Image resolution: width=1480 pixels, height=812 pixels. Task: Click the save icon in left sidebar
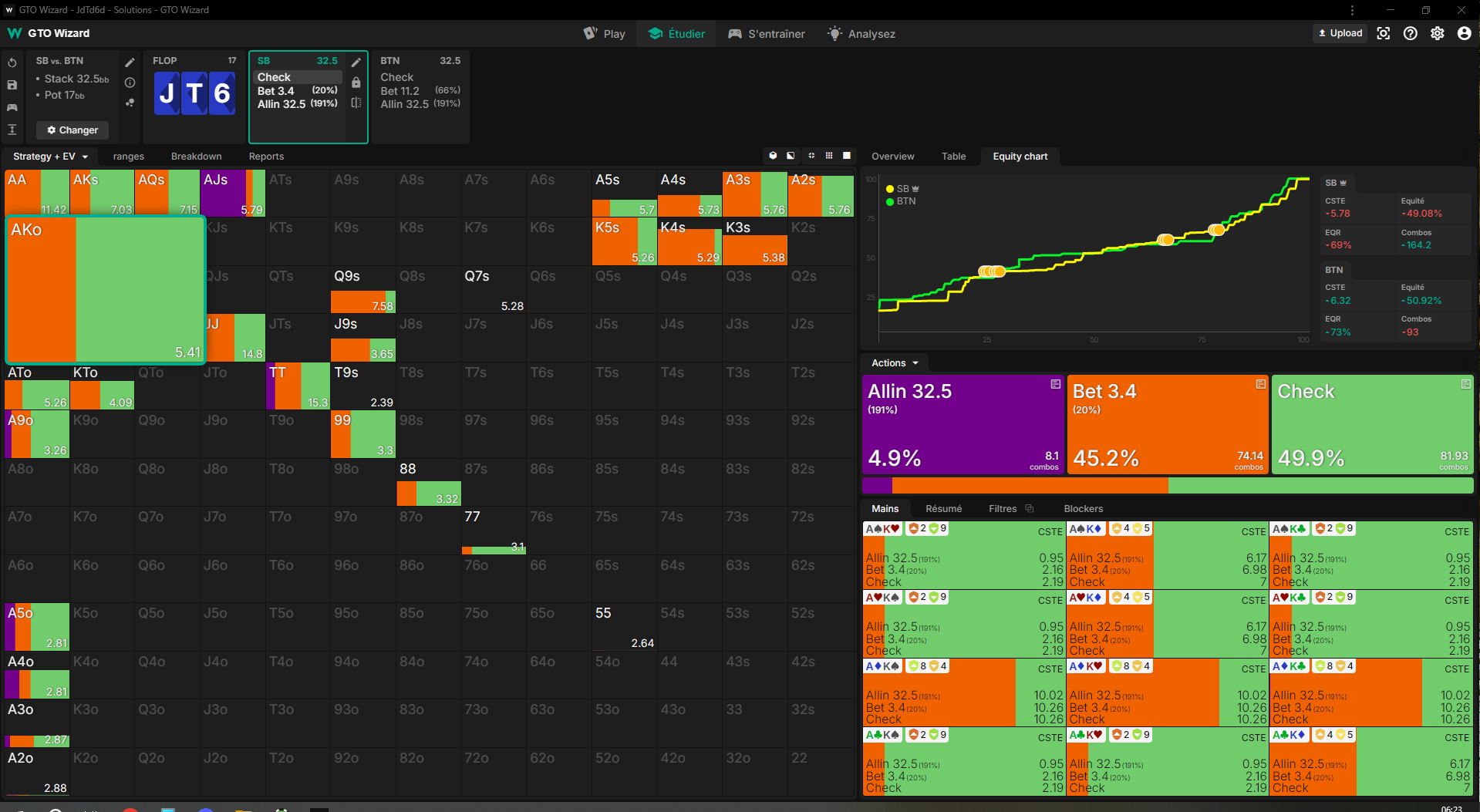pos(12,85)
